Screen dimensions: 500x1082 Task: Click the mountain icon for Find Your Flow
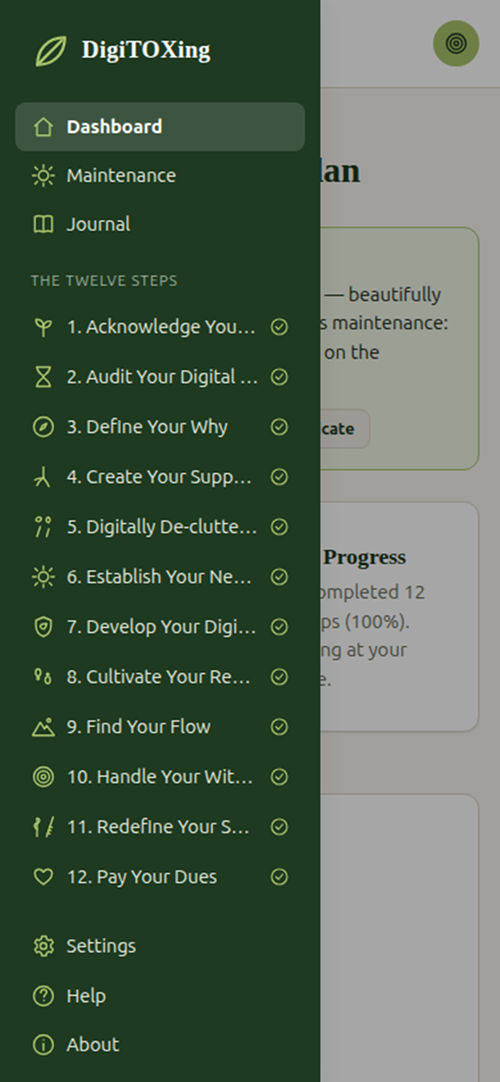(43, 727)
